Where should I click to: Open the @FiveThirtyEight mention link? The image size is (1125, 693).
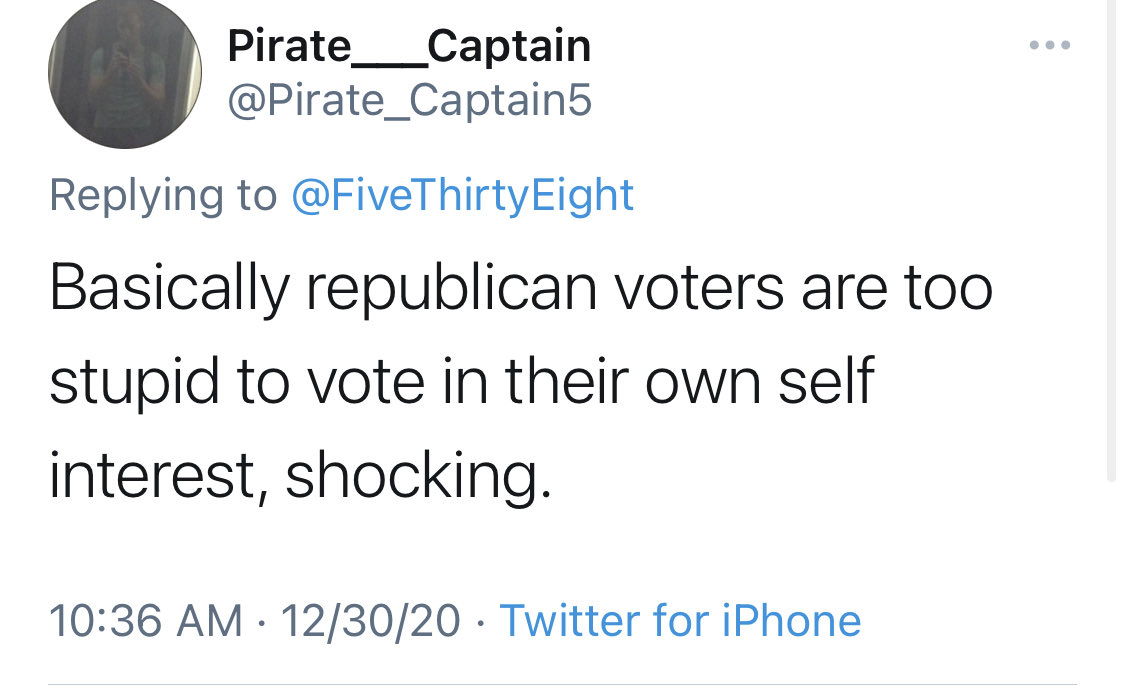[x=462, y=194]
